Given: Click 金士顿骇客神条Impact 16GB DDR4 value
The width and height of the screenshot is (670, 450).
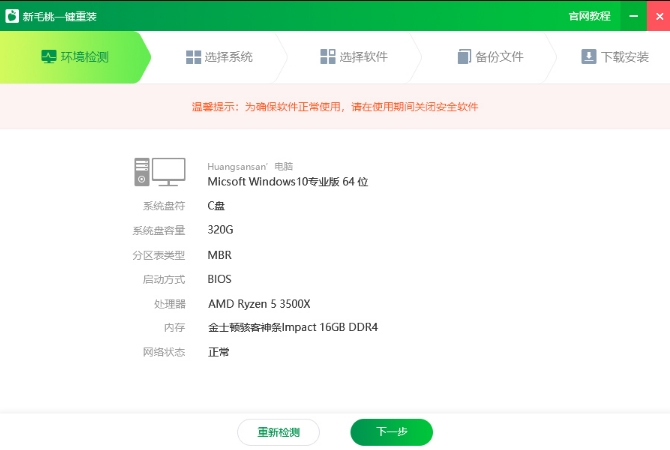Looking at the screenshot, I should click(293, 327).
